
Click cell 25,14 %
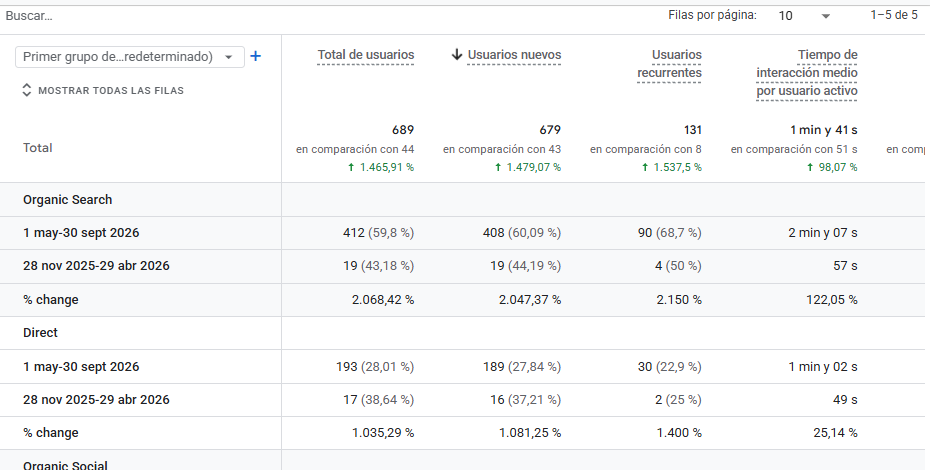[x=835, y=433]
